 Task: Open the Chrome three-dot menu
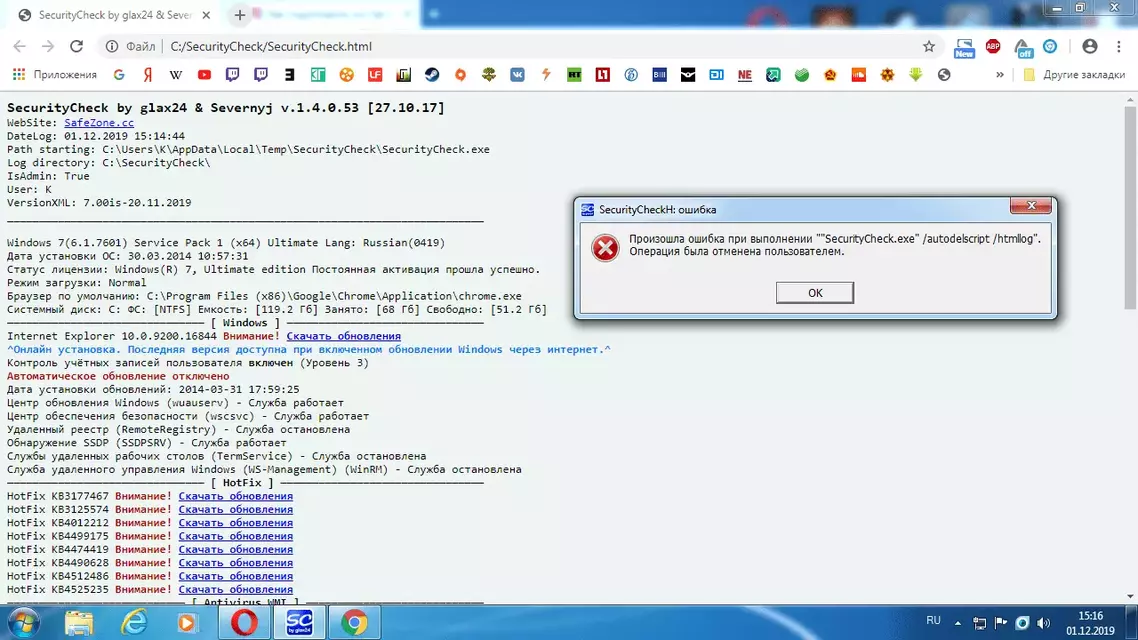pos(1118,46)
